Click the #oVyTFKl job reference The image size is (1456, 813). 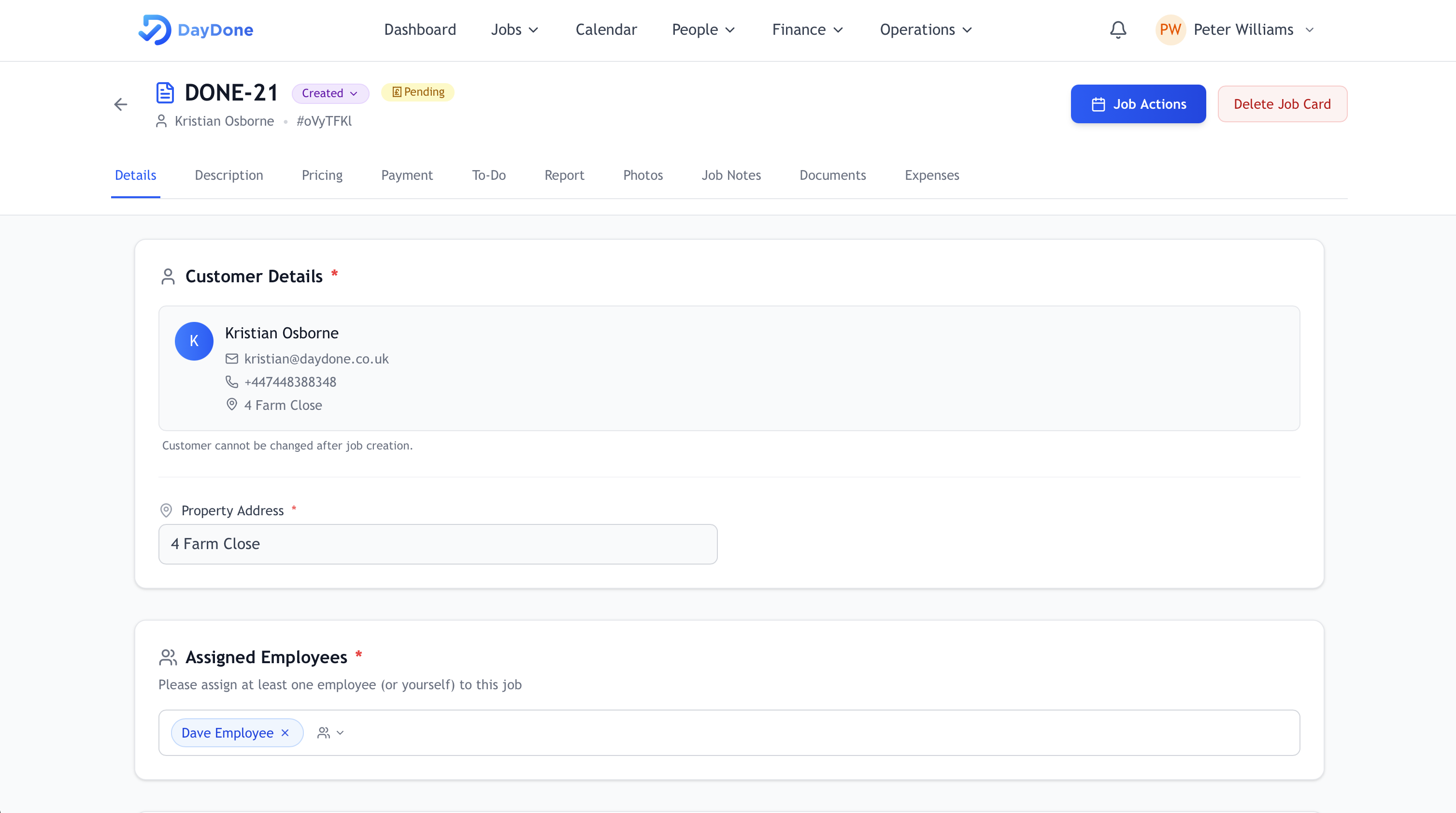click(324, 121)
